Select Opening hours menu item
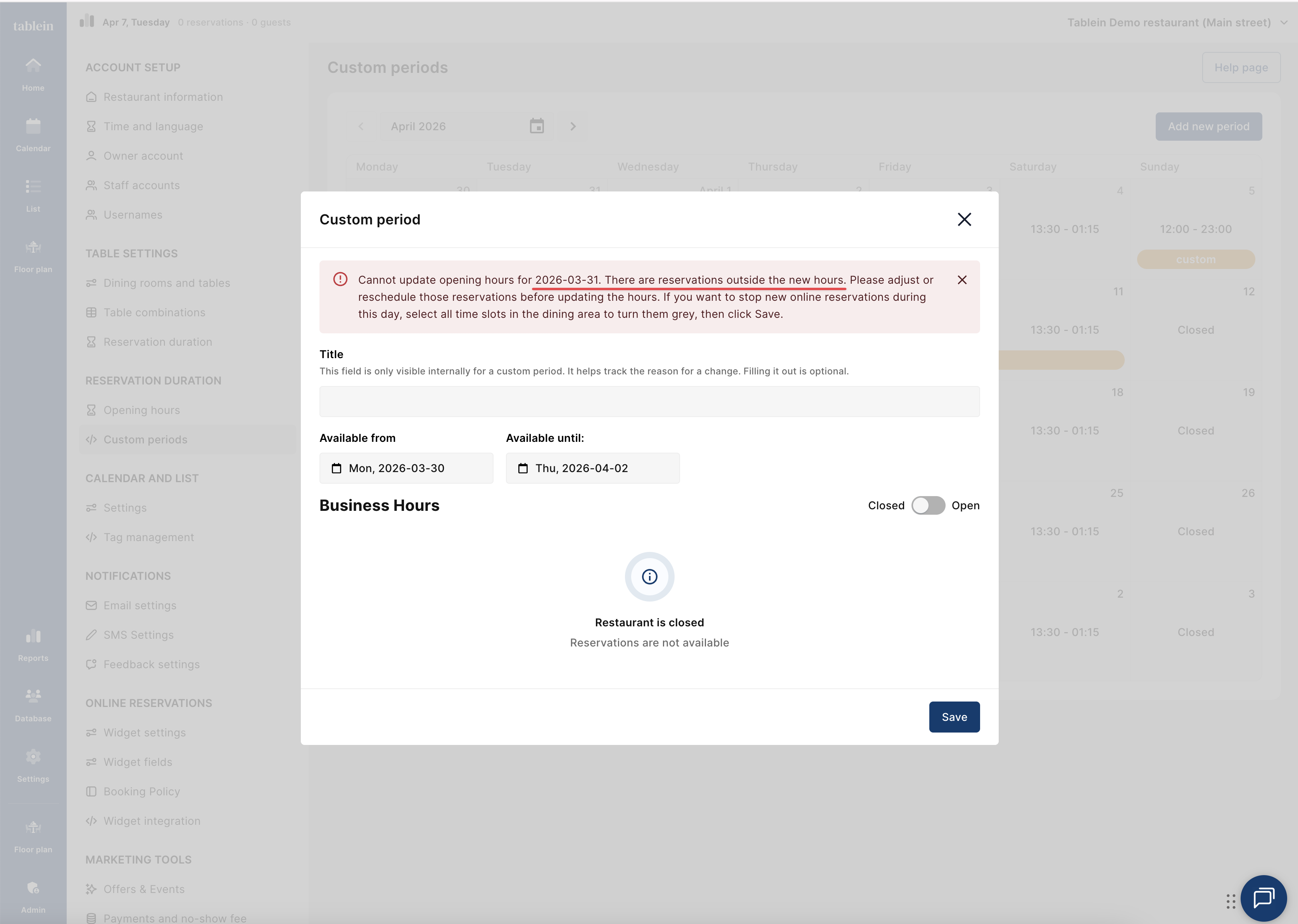The height and width of the screenshot is (924, 1298). pos(141,410)
